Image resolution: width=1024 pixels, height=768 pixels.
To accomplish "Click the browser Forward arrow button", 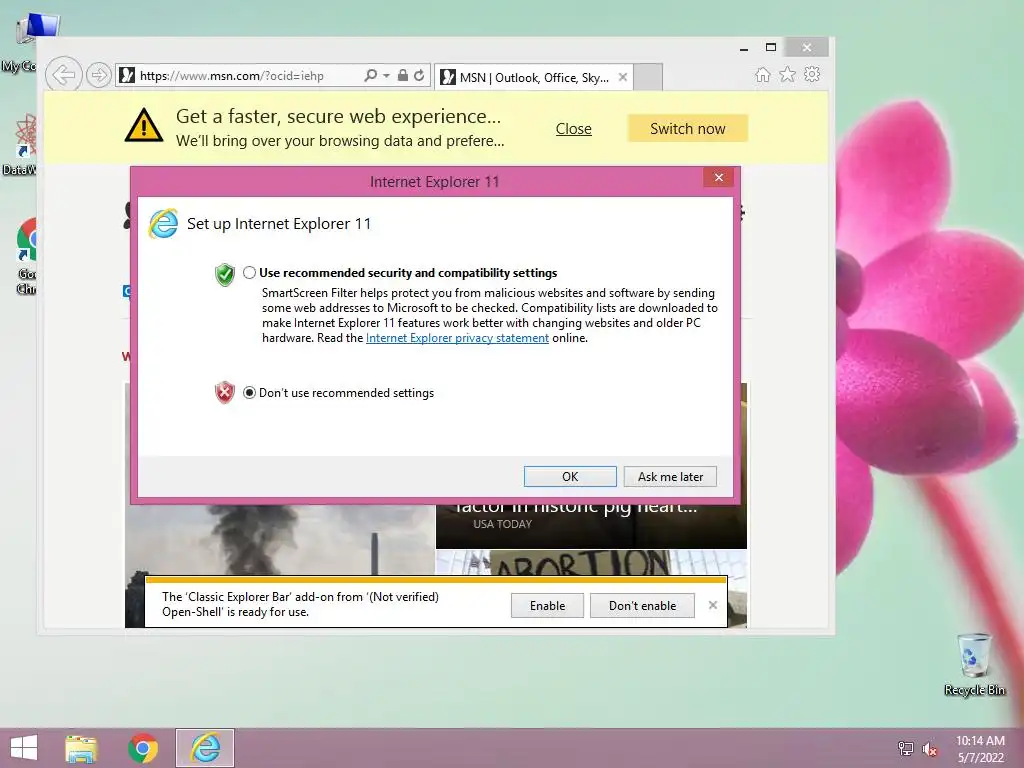I will (99, 75).
